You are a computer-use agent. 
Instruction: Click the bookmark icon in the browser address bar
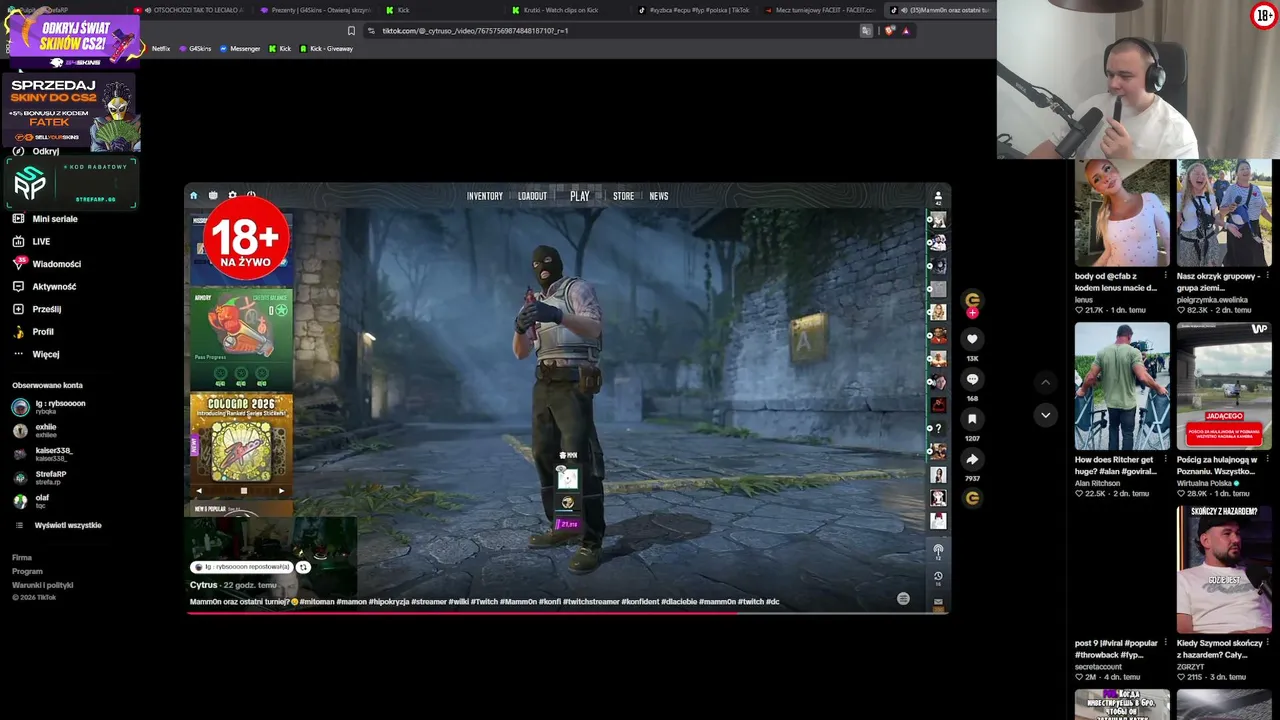click(351, 31)
